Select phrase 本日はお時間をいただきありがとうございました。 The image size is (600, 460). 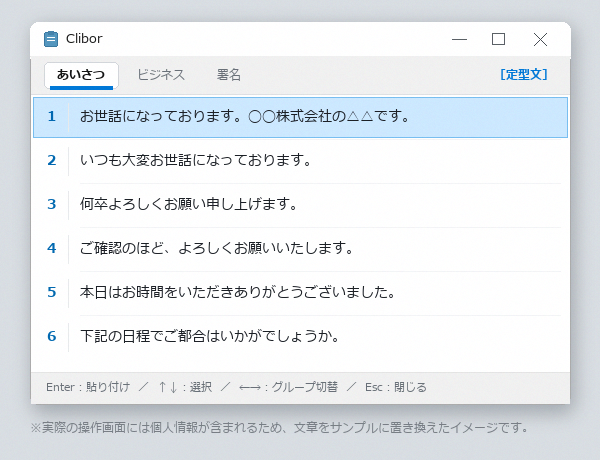(x=300, y=292)
